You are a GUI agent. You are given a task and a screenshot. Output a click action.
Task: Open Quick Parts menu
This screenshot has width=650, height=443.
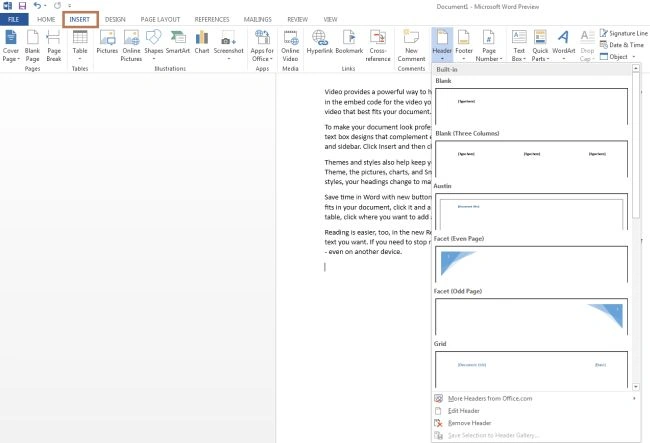pos(540,46)
